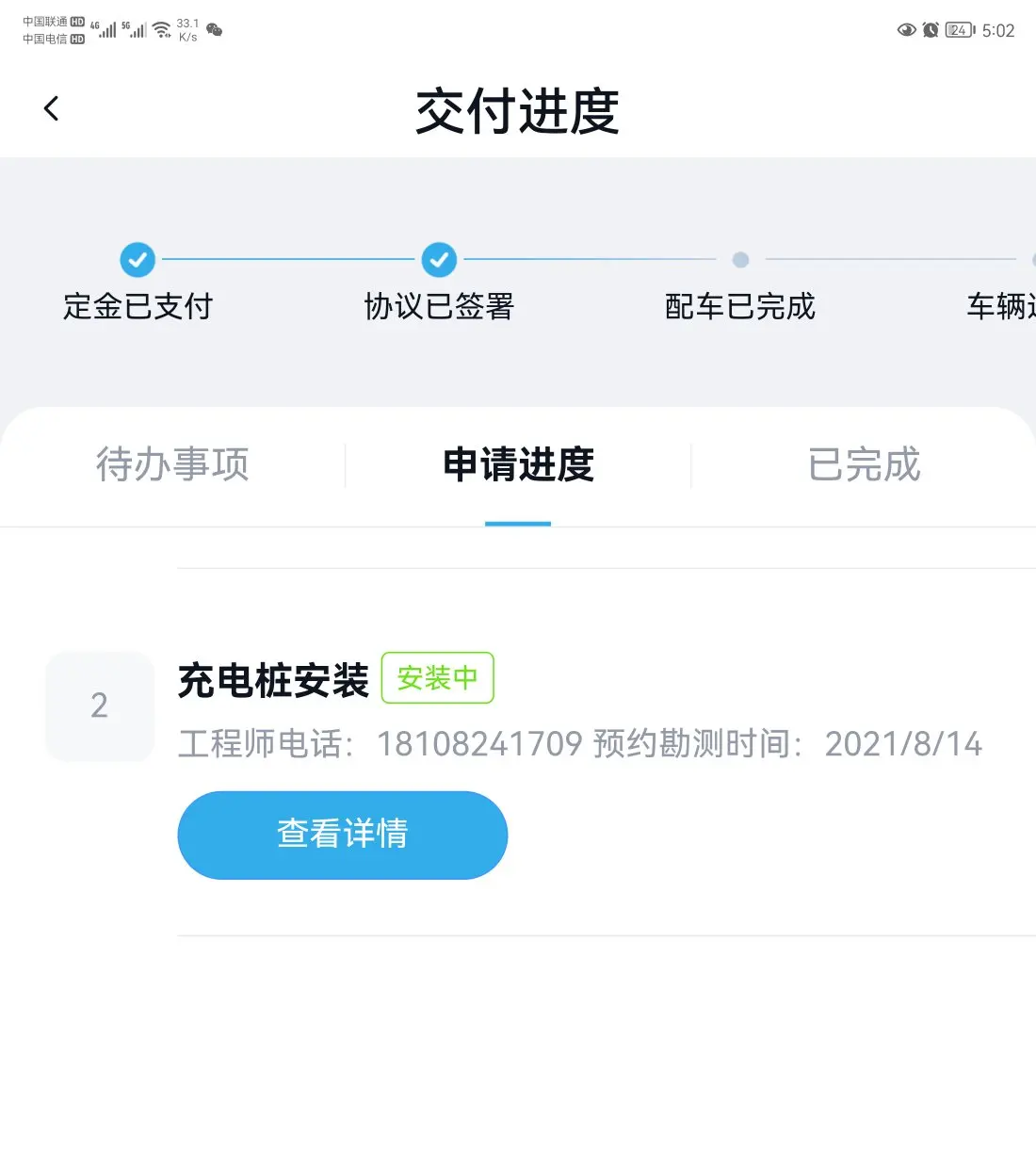Screen dimensions: 1036x1168
Task: Tap the back arrow icon
Action: (x=52, y=108)
